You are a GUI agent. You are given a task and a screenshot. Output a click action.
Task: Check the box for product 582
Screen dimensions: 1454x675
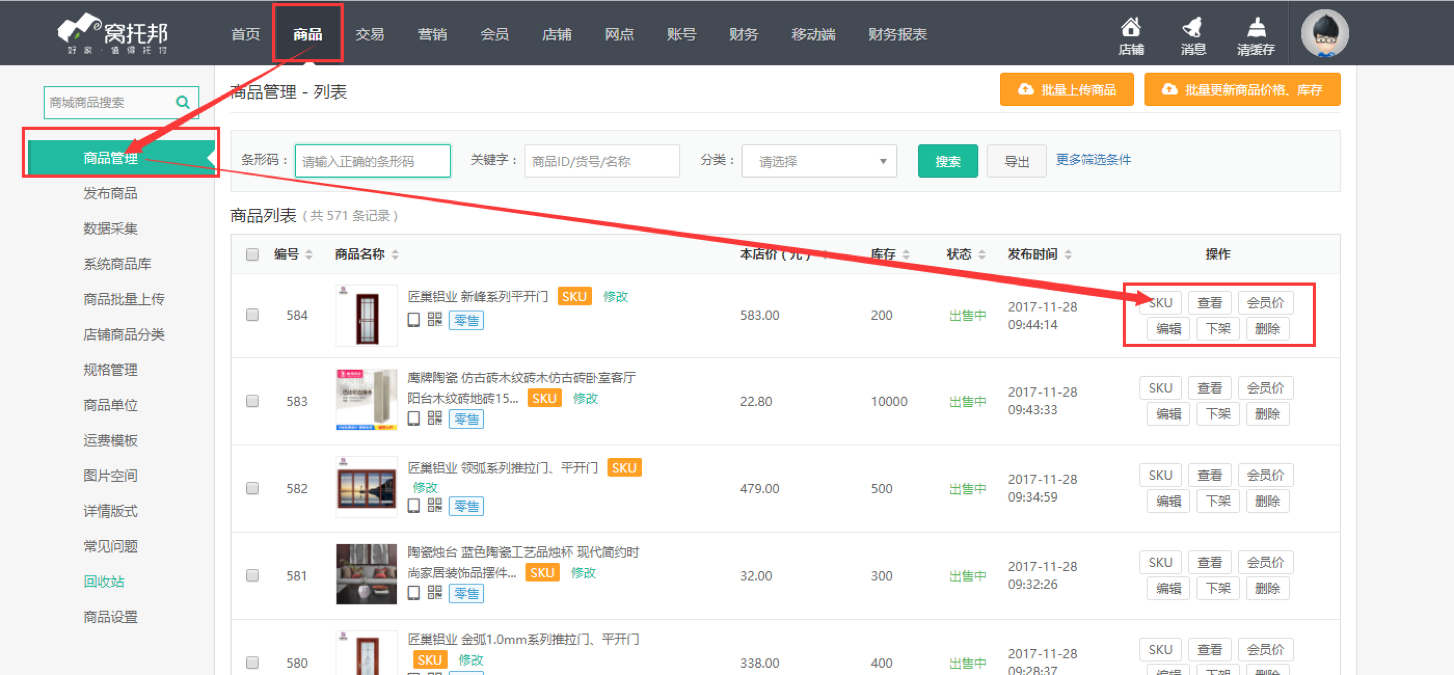pos(252,488)
